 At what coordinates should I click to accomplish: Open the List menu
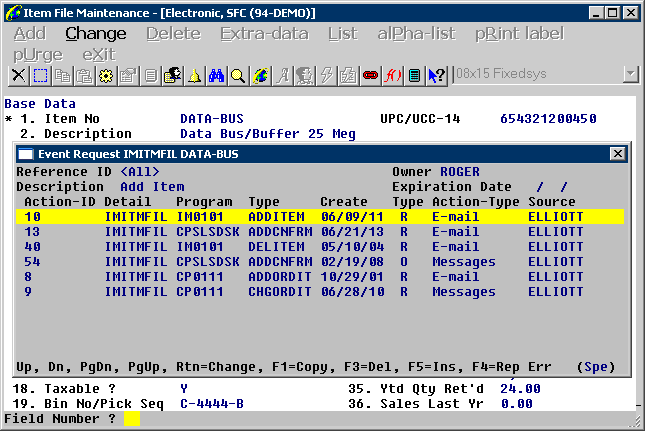[x=343, y=33]
